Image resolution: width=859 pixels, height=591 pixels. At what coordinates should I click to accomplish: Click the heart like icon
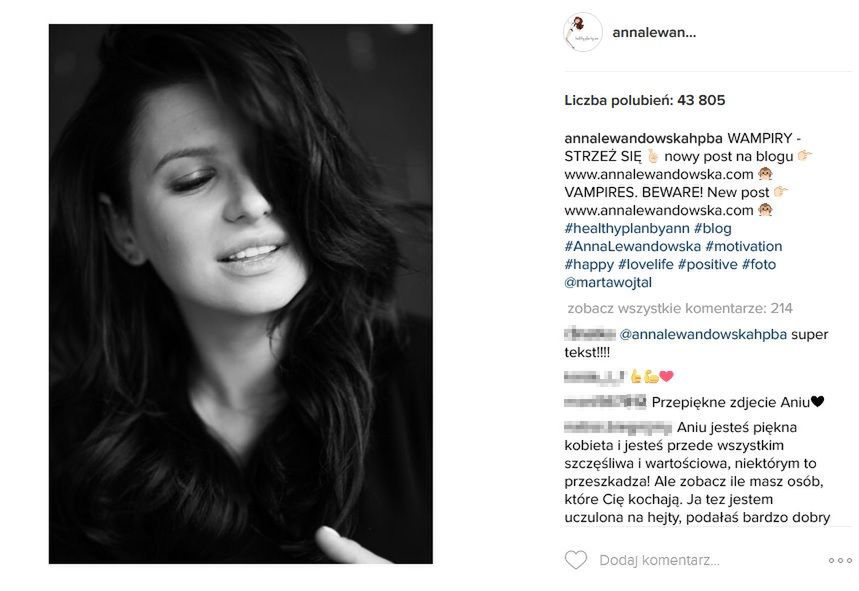click(x=575, y=560)
